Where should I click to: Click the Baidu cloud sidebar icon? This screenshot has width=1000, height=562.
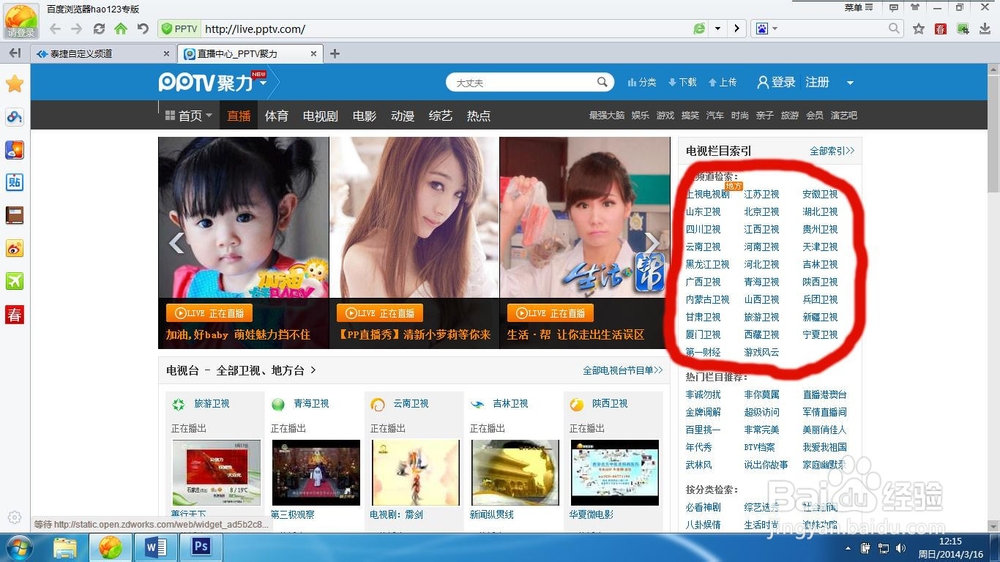15,117
